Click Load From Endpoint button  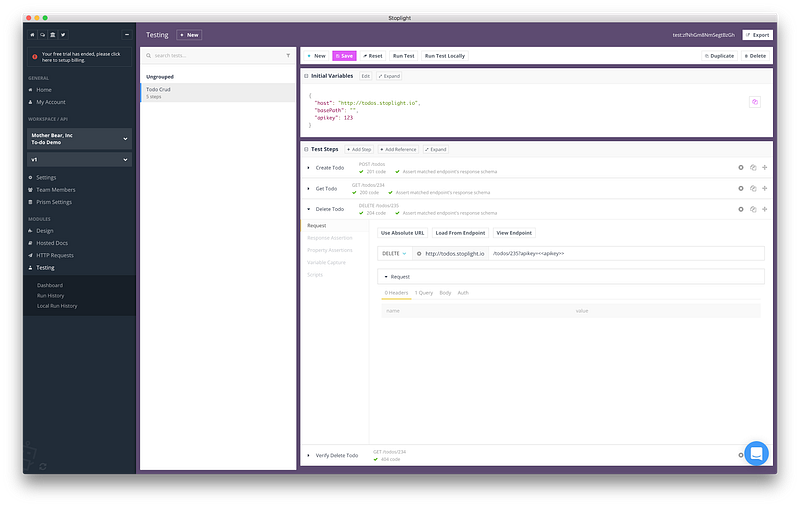(460, 233)
